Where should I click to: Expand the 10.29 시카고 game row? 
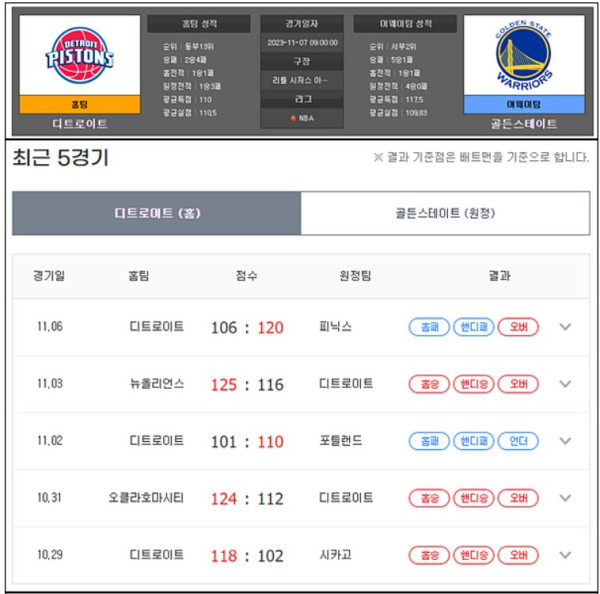tap(566, 555)
